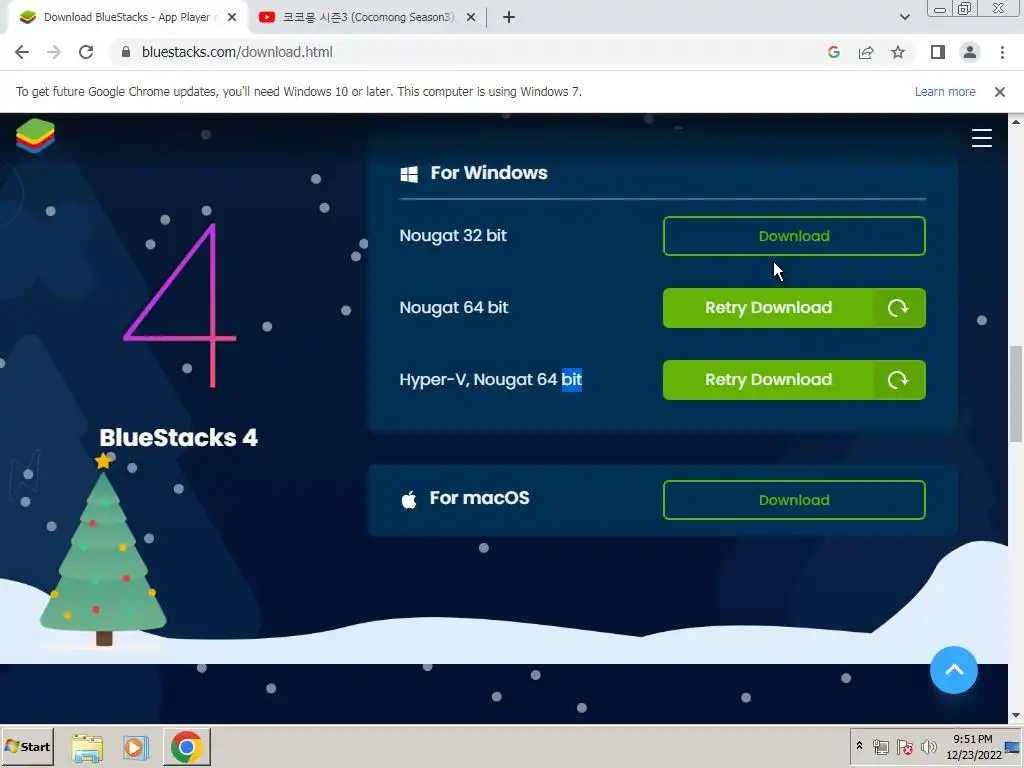The image size is (1024, 768).
Task: Retry Download for Nougat 64 bit
Action: click(794, 308)
